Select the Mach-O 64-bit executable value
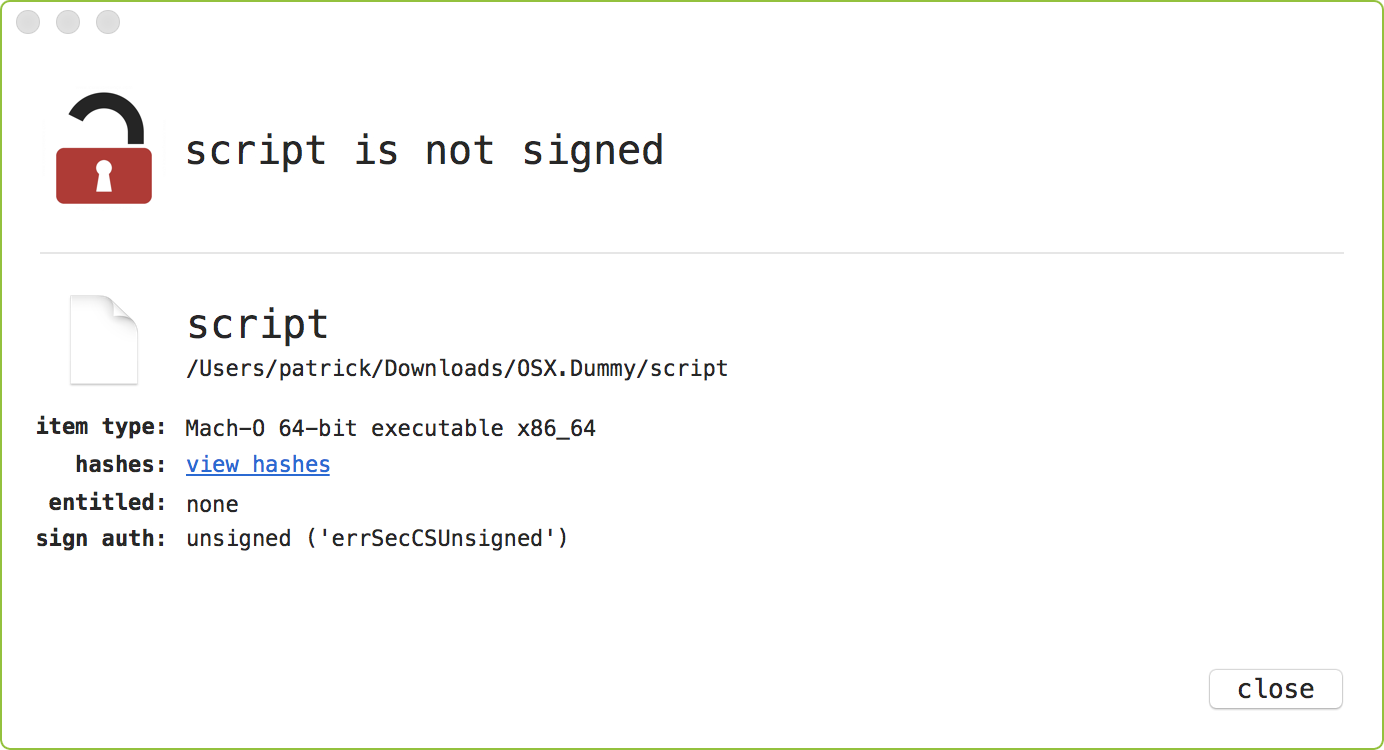 point(390,429)
